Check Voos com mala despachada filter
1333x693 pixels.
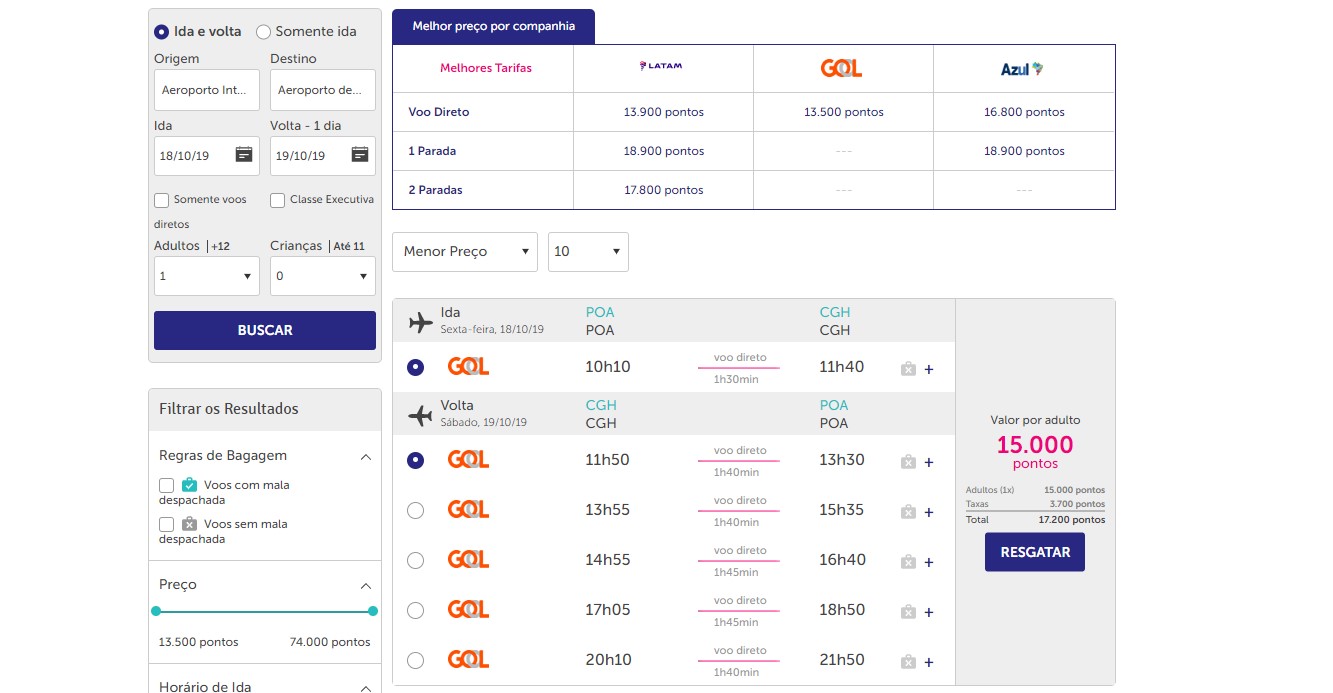click(167, 485)
